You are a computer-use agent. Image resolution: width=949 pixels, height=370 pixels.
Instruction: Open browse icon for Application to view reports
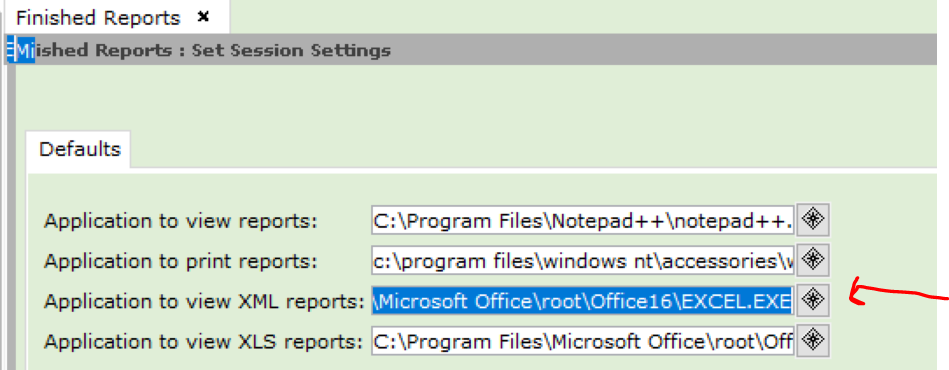tap(812, 220)
